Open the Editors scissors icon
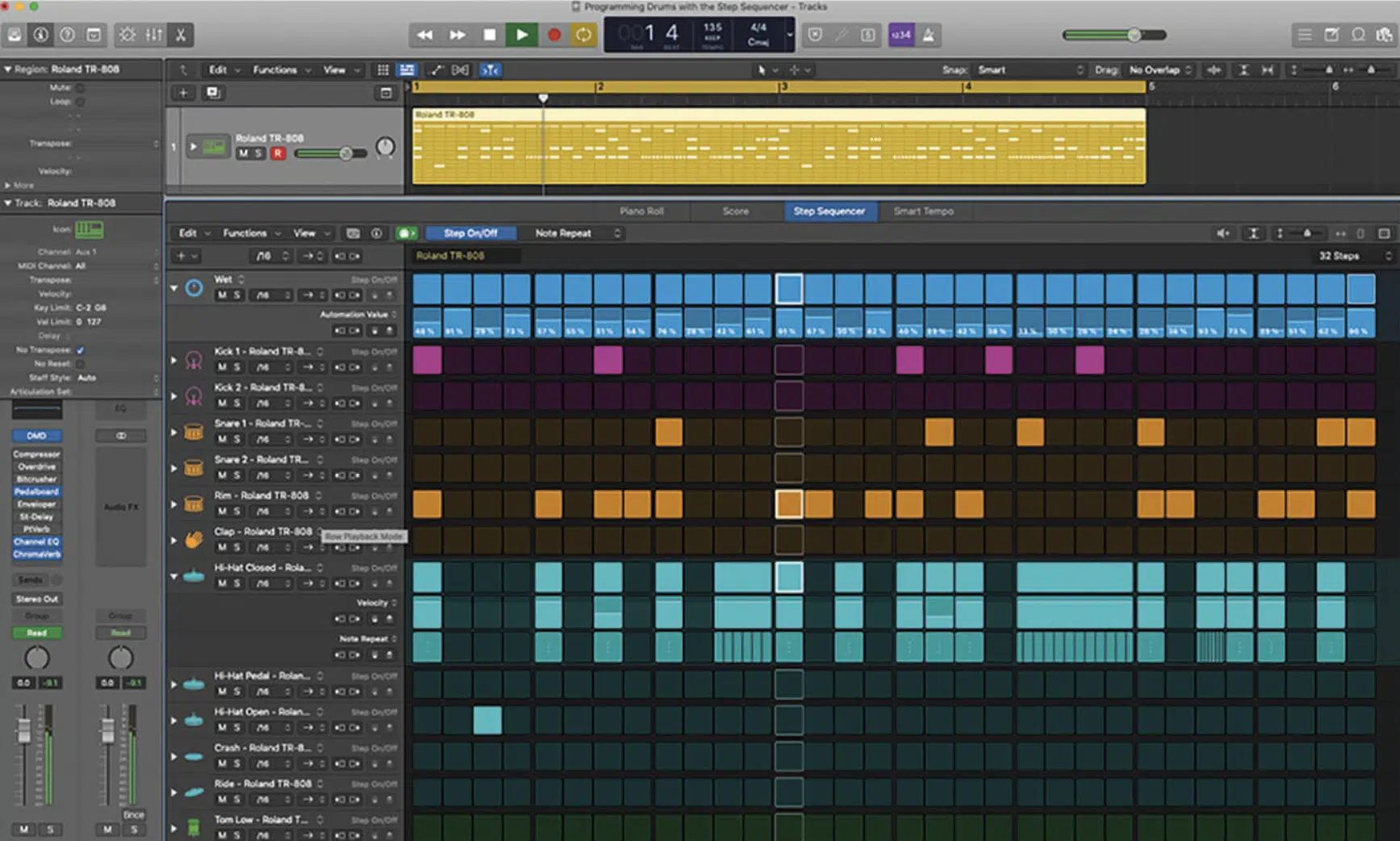1400x841 pixels. coord(181,35)
